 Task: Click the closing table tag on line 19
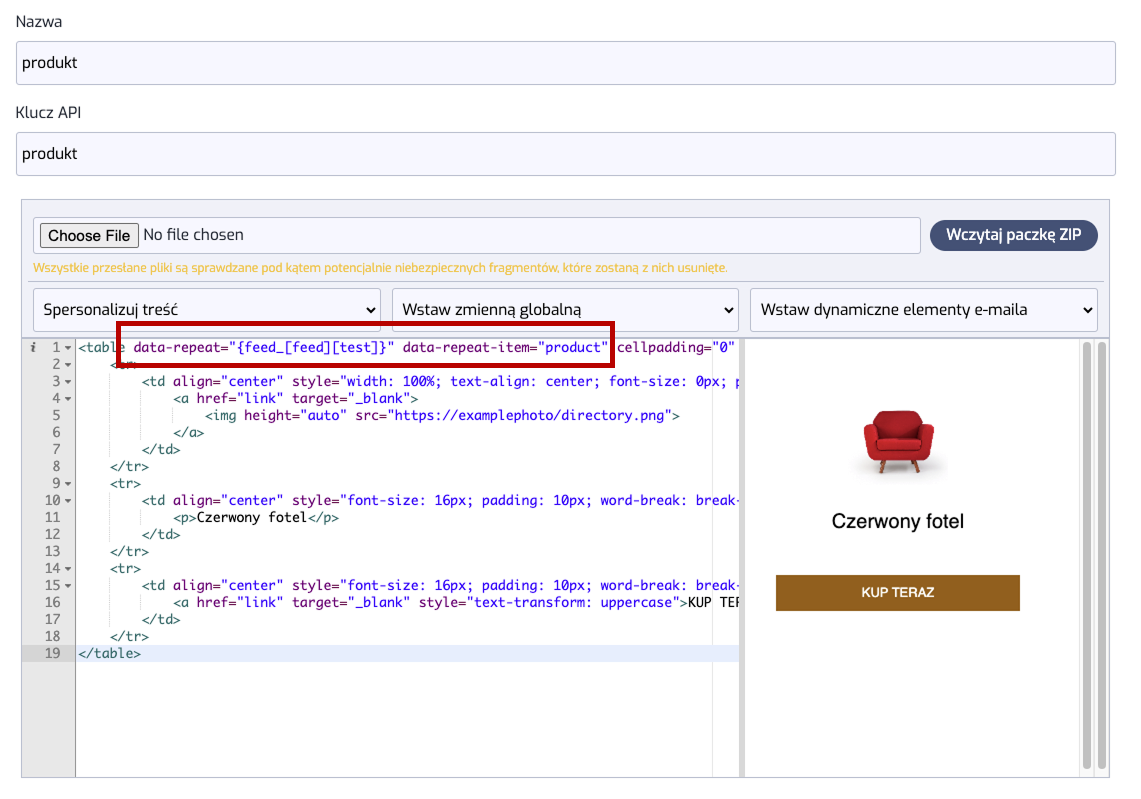click(x=109, y=654)
